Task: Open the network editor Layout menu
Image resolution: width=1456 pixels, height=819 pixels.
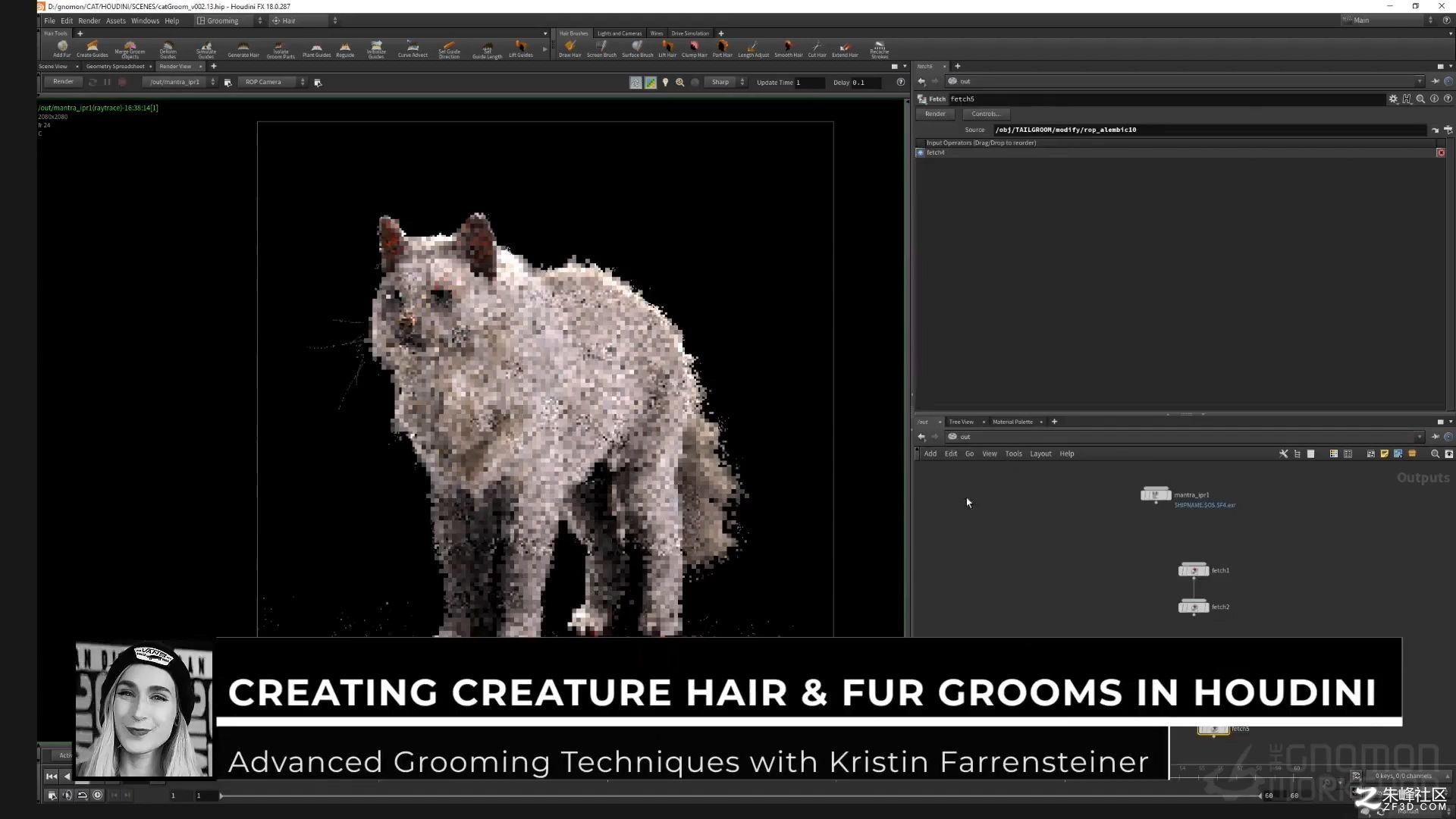Action: pos(1040,453)
